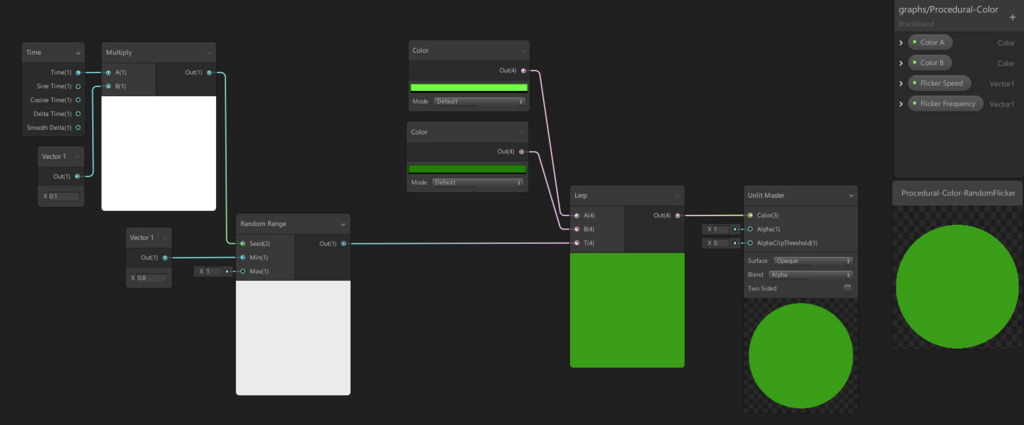
Task: Expand the Flicker Frequency property arrow
Action: click(x=901, y=104)
